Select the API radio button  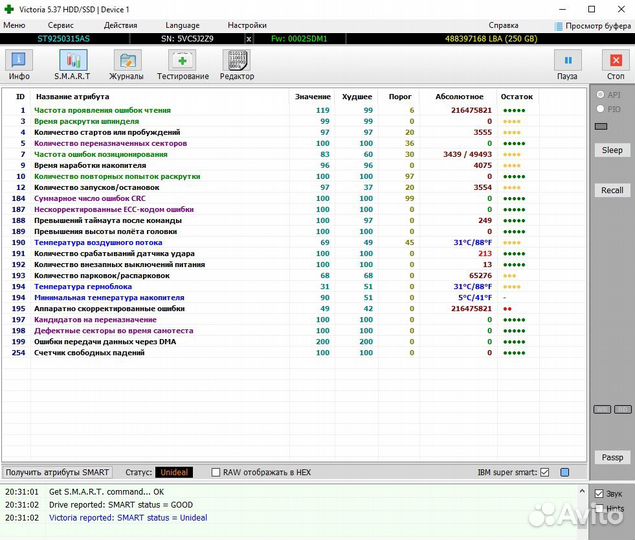click(600, 95)
